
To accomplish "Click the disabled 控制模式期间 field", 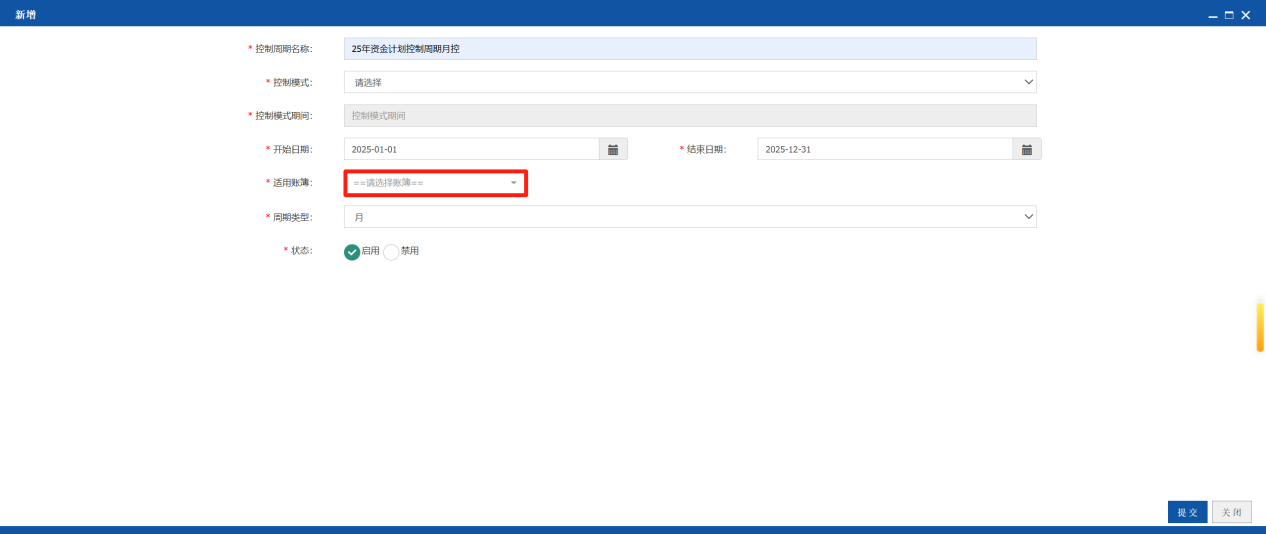I will pos(690,116).
